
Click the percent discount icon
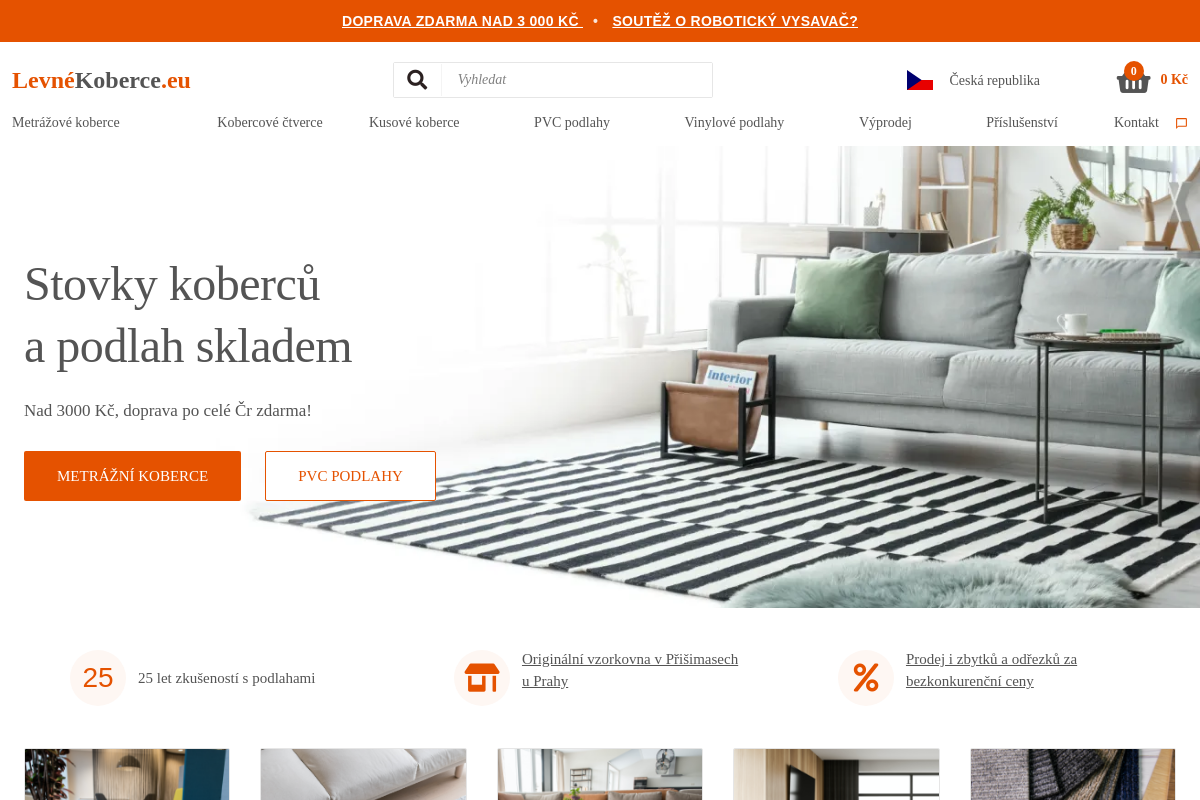click(866, 678)
